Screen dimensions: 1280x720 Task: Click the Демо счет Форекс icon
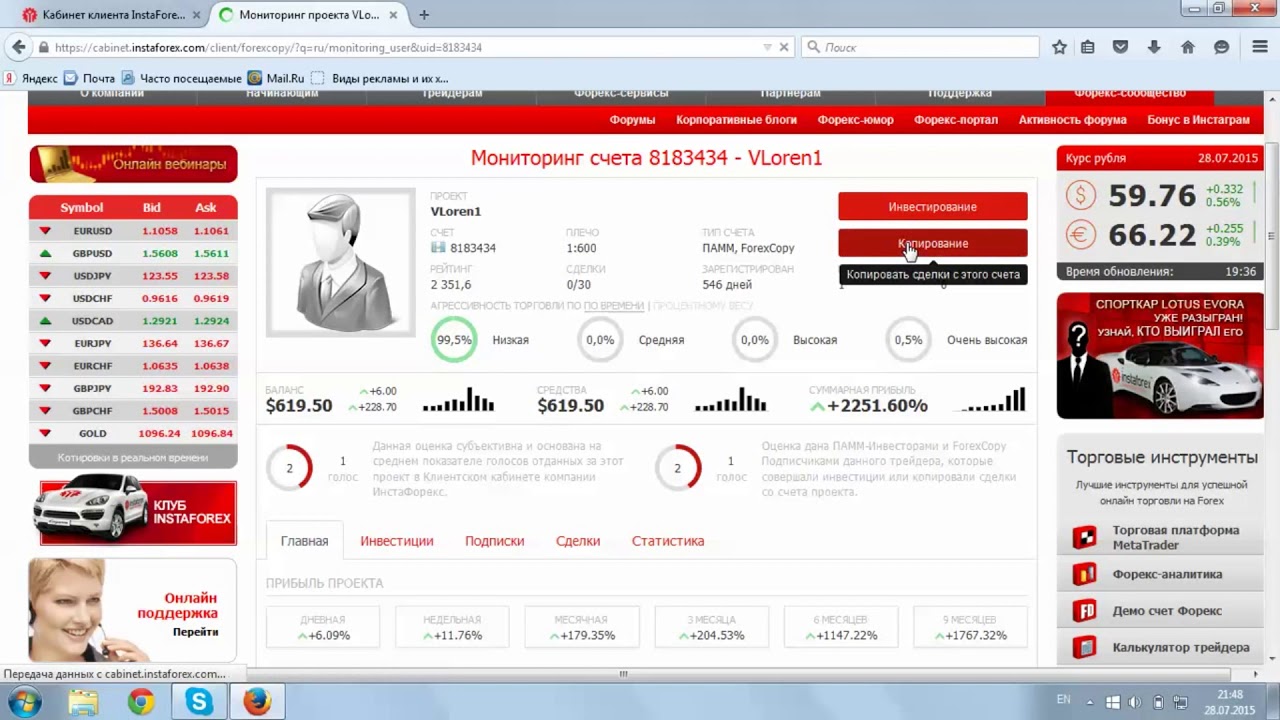pyautogui.click(x=1084, y=611)
